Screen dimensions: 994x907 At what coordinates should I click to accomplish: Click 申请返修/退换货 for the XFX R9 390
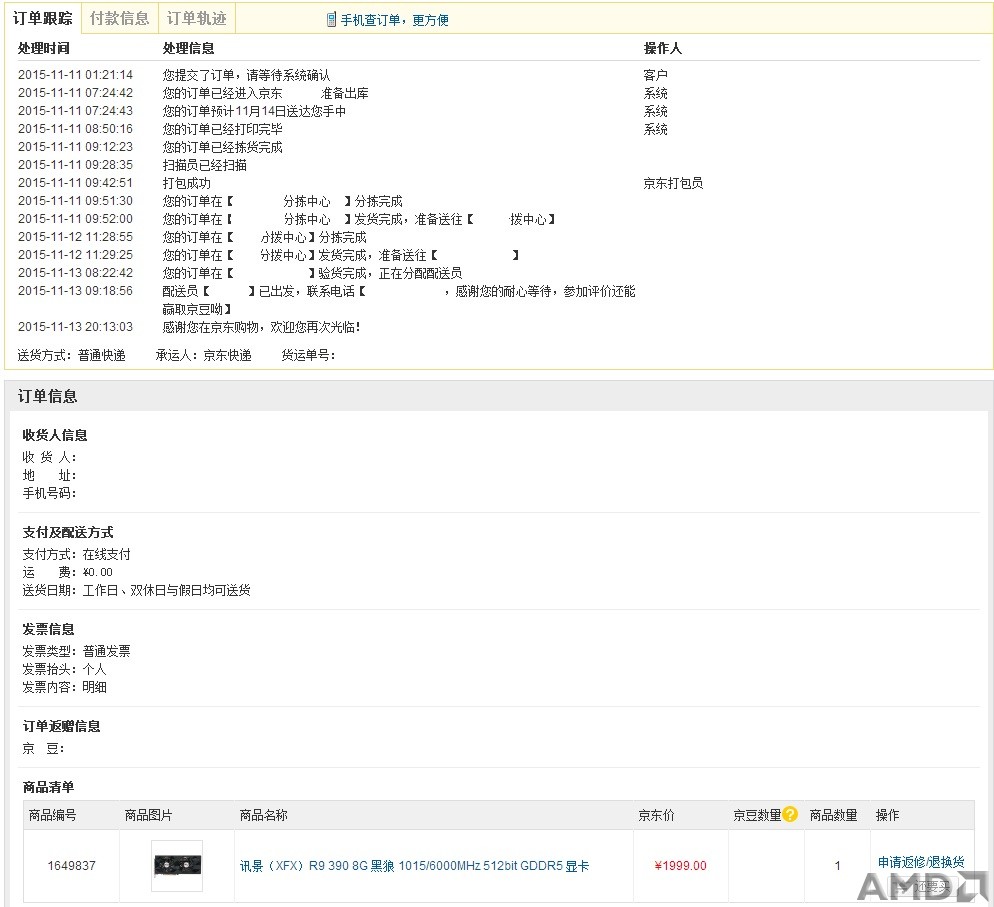tap(921, 862)
